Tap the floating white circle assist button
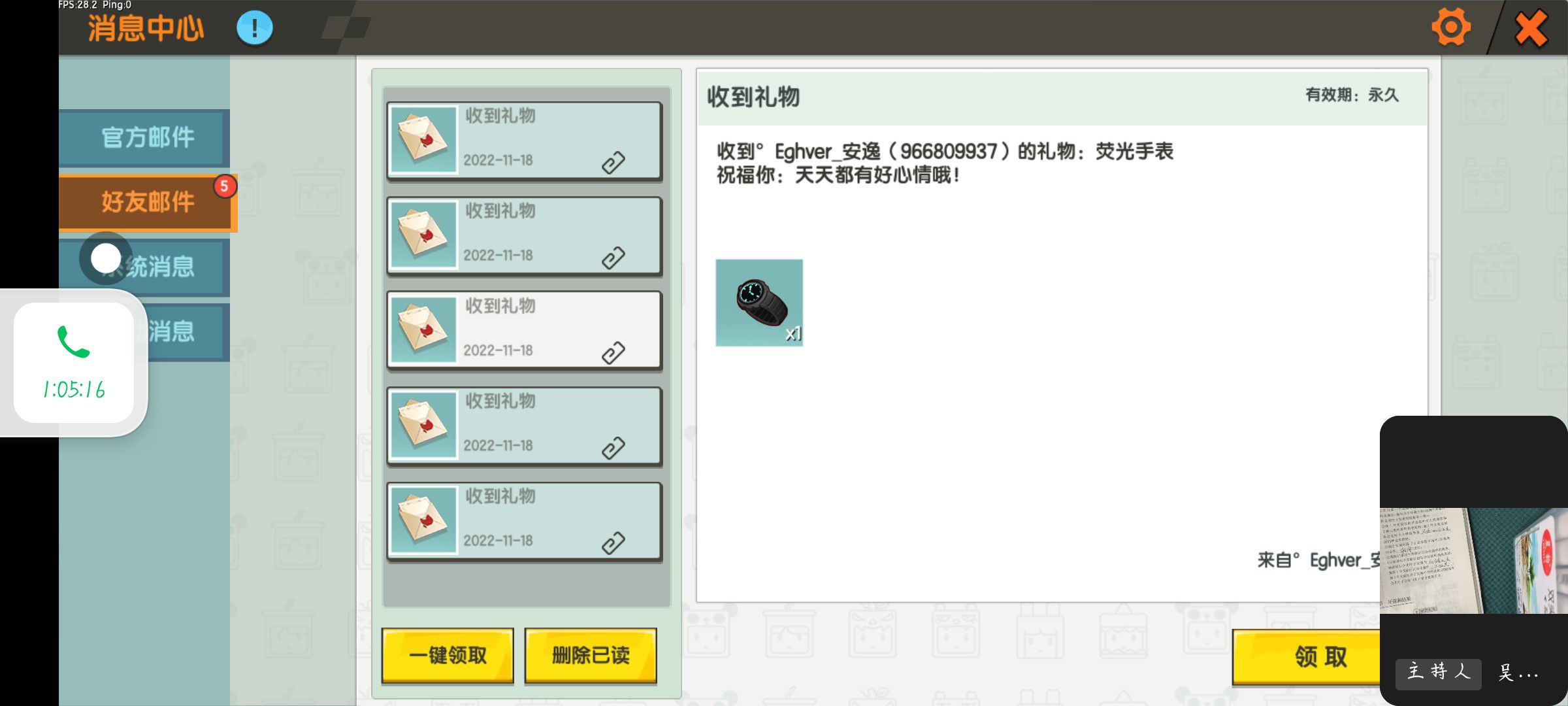 [x=106, y=258]
